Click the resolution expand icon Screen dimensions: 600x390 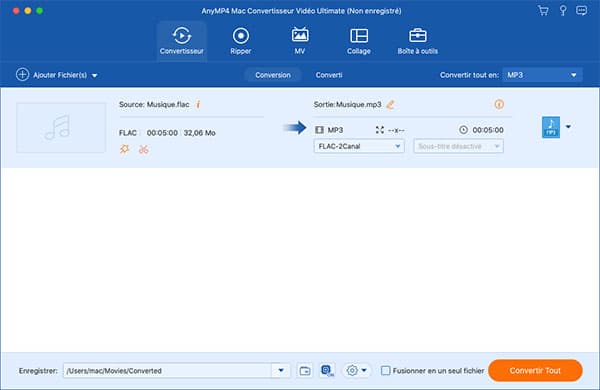pos(380,130)
